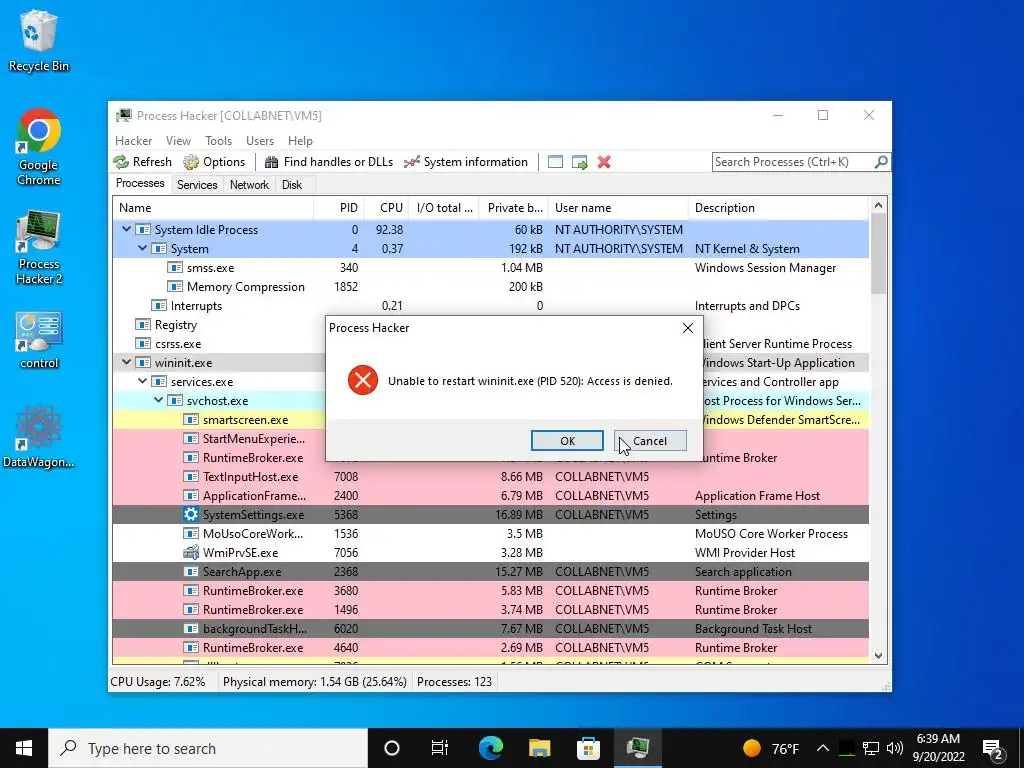Open the Hacker menu

coord(133,140)
